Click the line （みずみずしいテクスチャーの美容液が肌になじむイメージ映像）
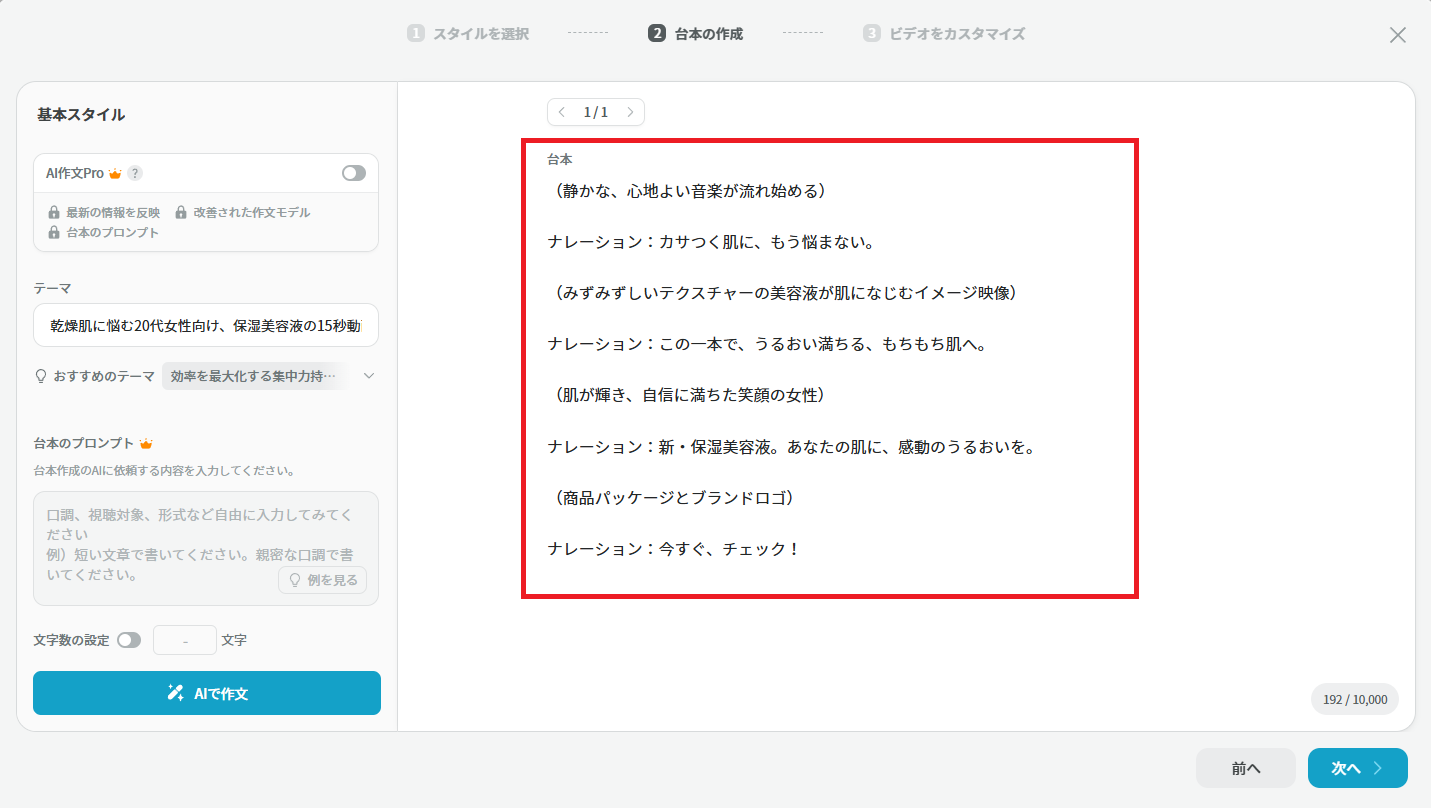Image resolution: width=1431 pixels, height=808 pixels. coord(786,293)
